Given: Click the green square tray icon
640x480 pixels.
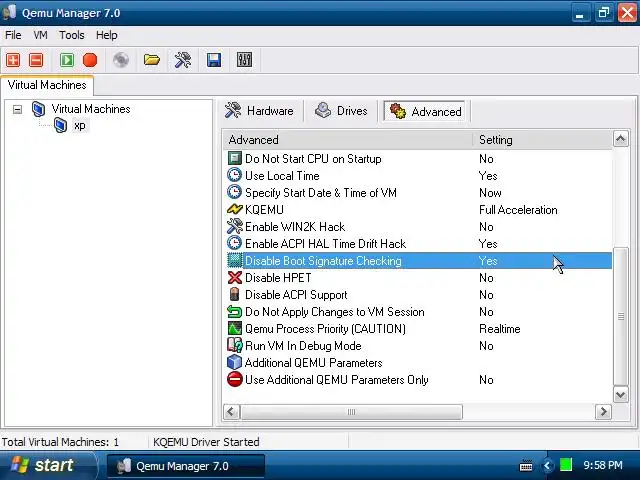Looking at the screenshot, I should [565, 465].
